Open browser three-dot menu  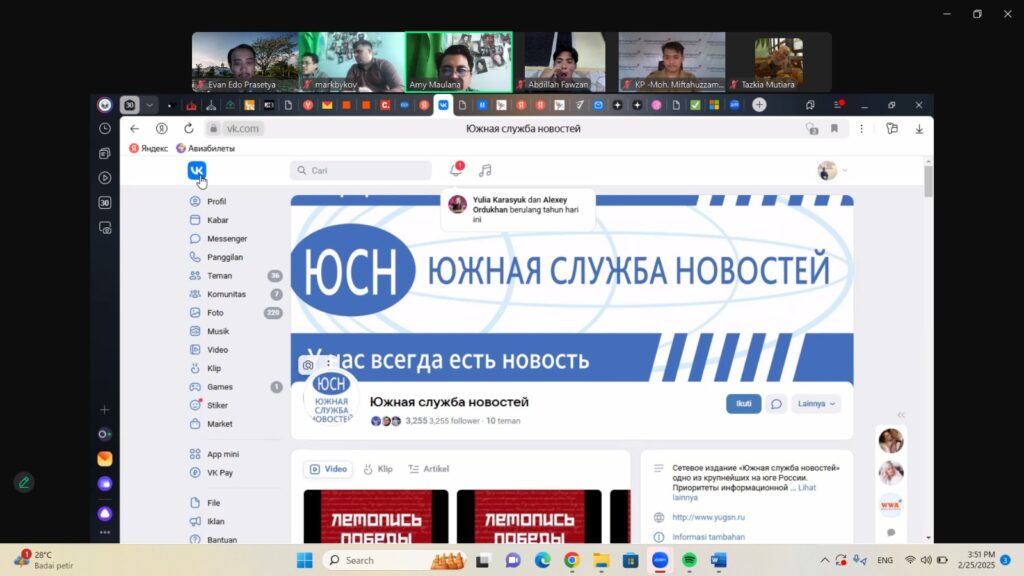click(x=861, y=129)
